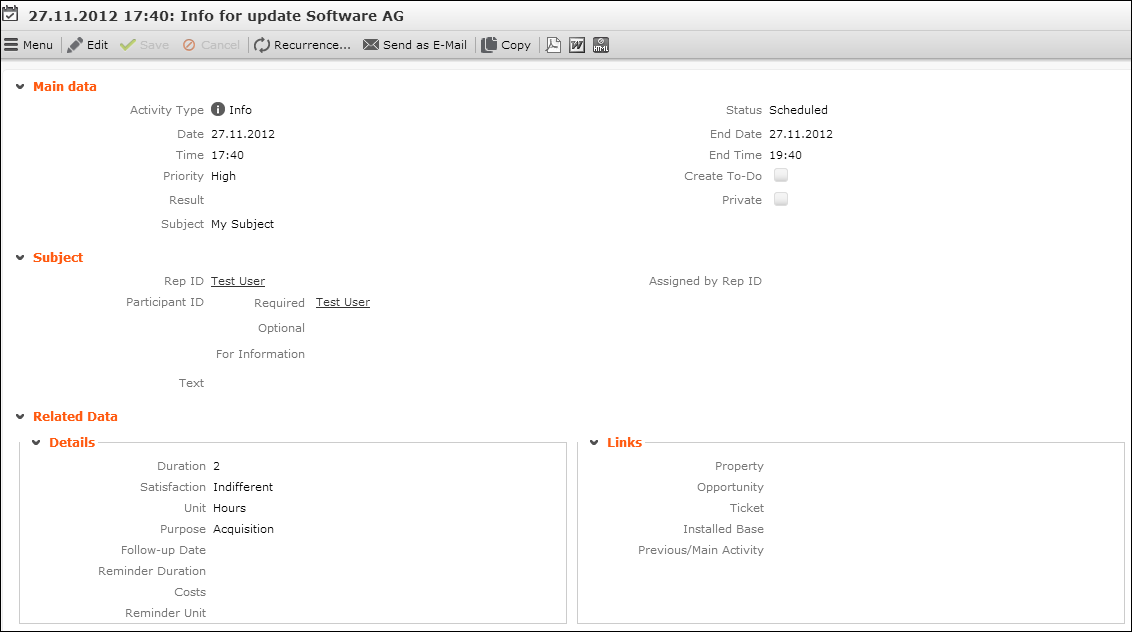Viewport: 1132px width, 632px height.
Task: Collapse the Links panel
Action: tap(594, 443)
